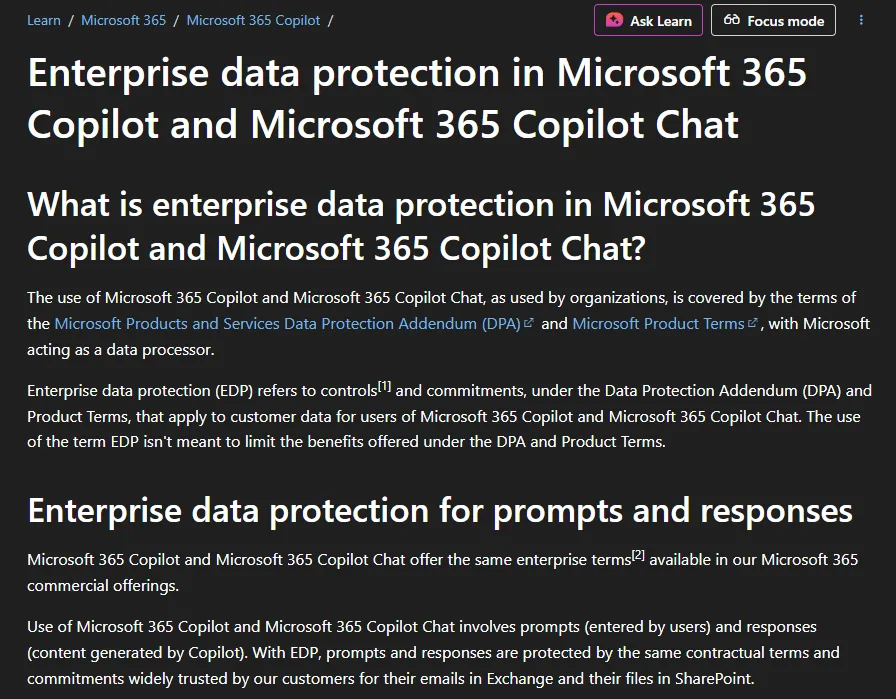
Task: Click the main page title heading
Action: (x=417, y=98)
